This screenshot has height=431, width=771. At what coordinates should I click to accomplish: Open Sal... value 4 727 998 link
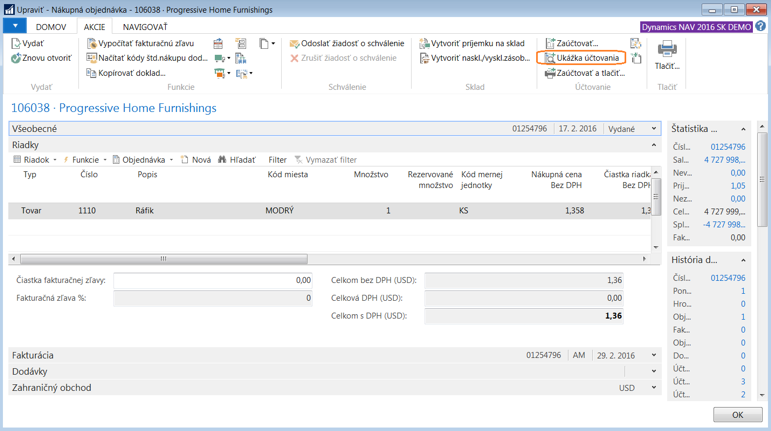coord(725,160)
